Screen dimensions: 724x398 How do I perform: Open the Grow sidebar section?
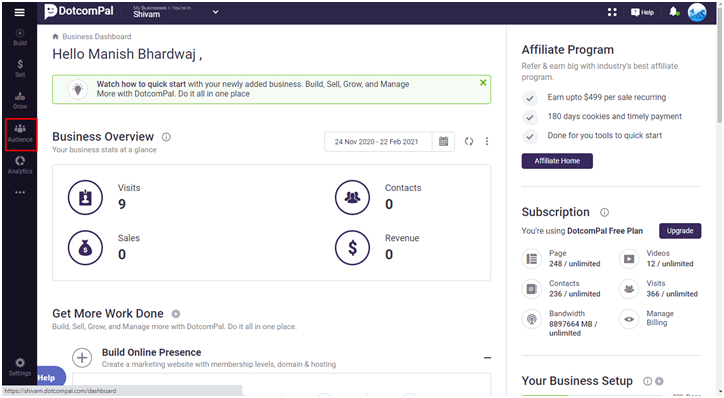point(20,101)
